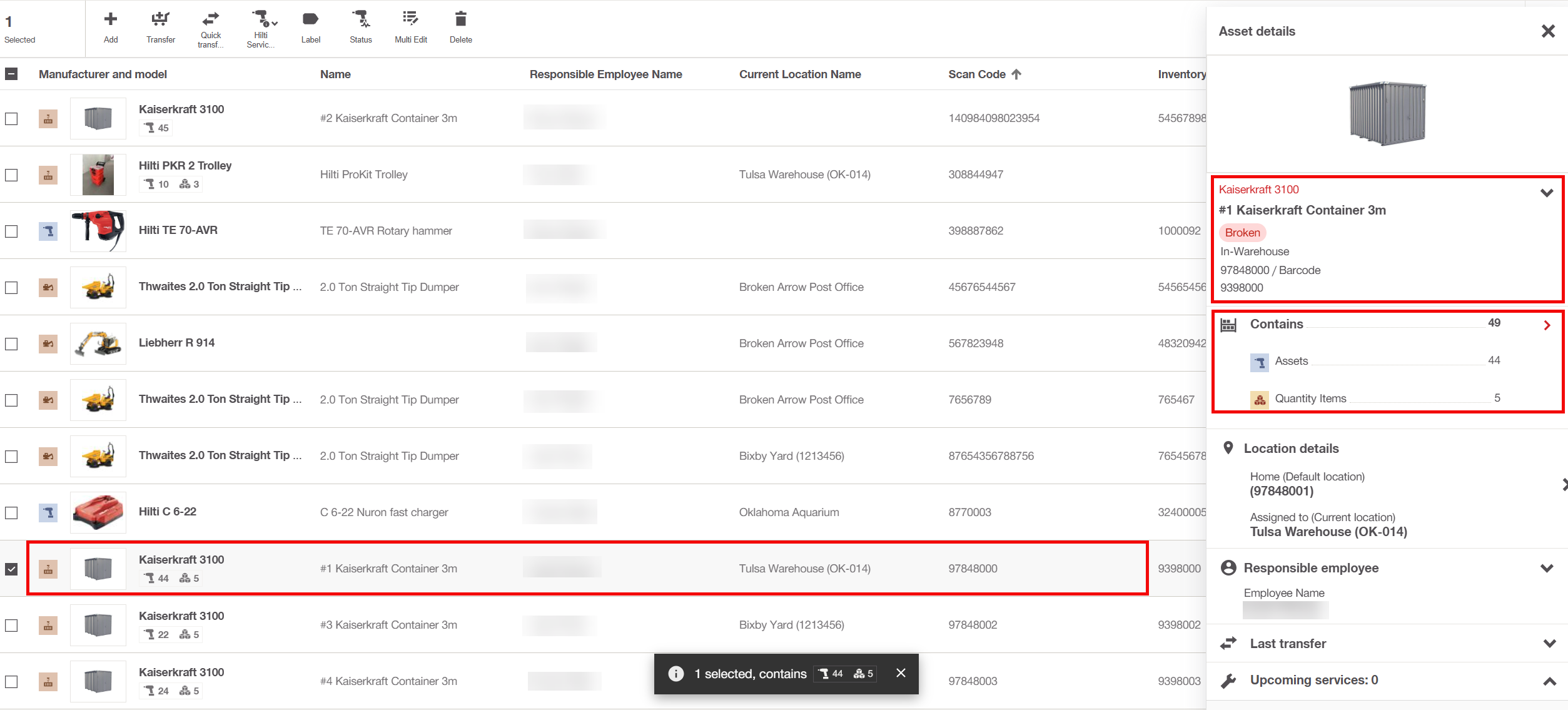Click the Hilti TE 70-AVR thumbnail
Viewport: 1568px width, 710px height.
(x=98, y=231)
